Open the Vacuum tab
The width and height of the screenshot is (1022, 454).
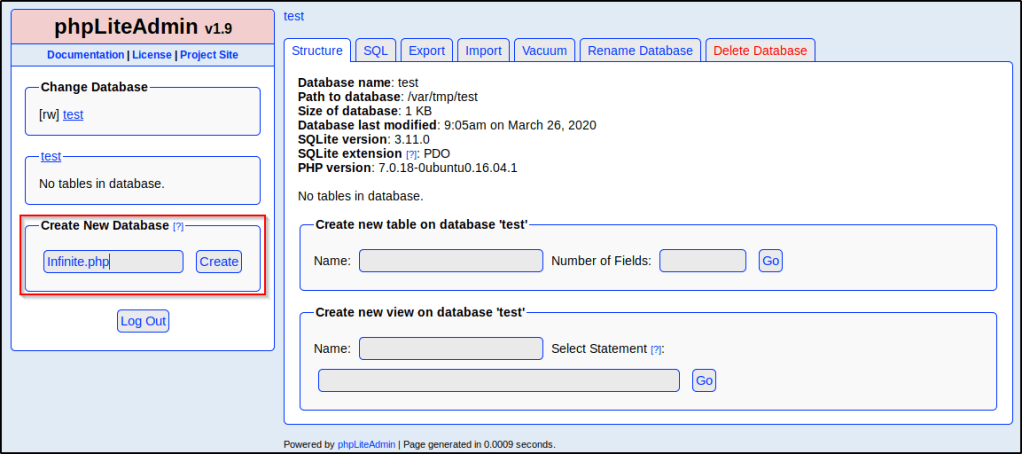545,51
